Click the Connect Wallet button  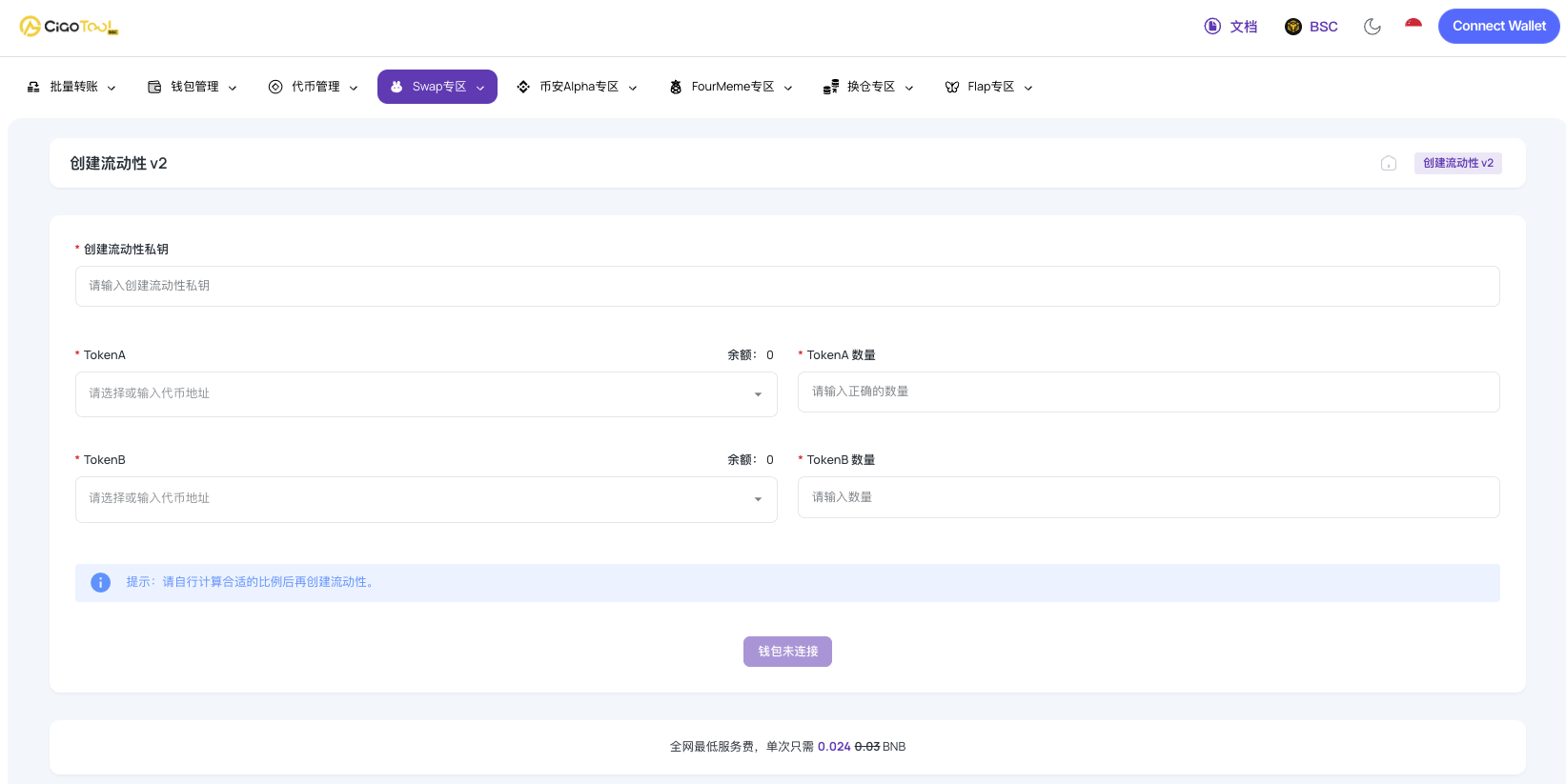1498,27
